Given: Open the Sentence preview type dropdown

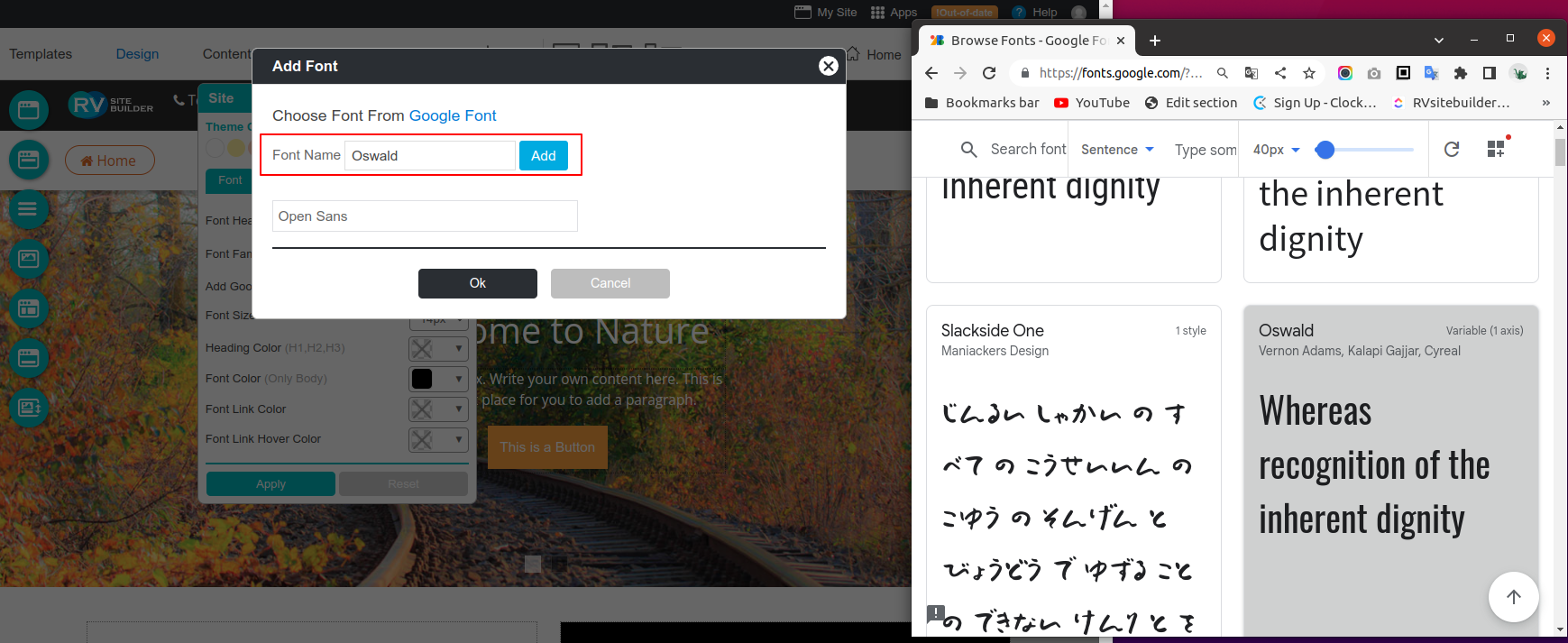Looking at the screenshot, I should pyautogui.click(x=1117, y=150).
